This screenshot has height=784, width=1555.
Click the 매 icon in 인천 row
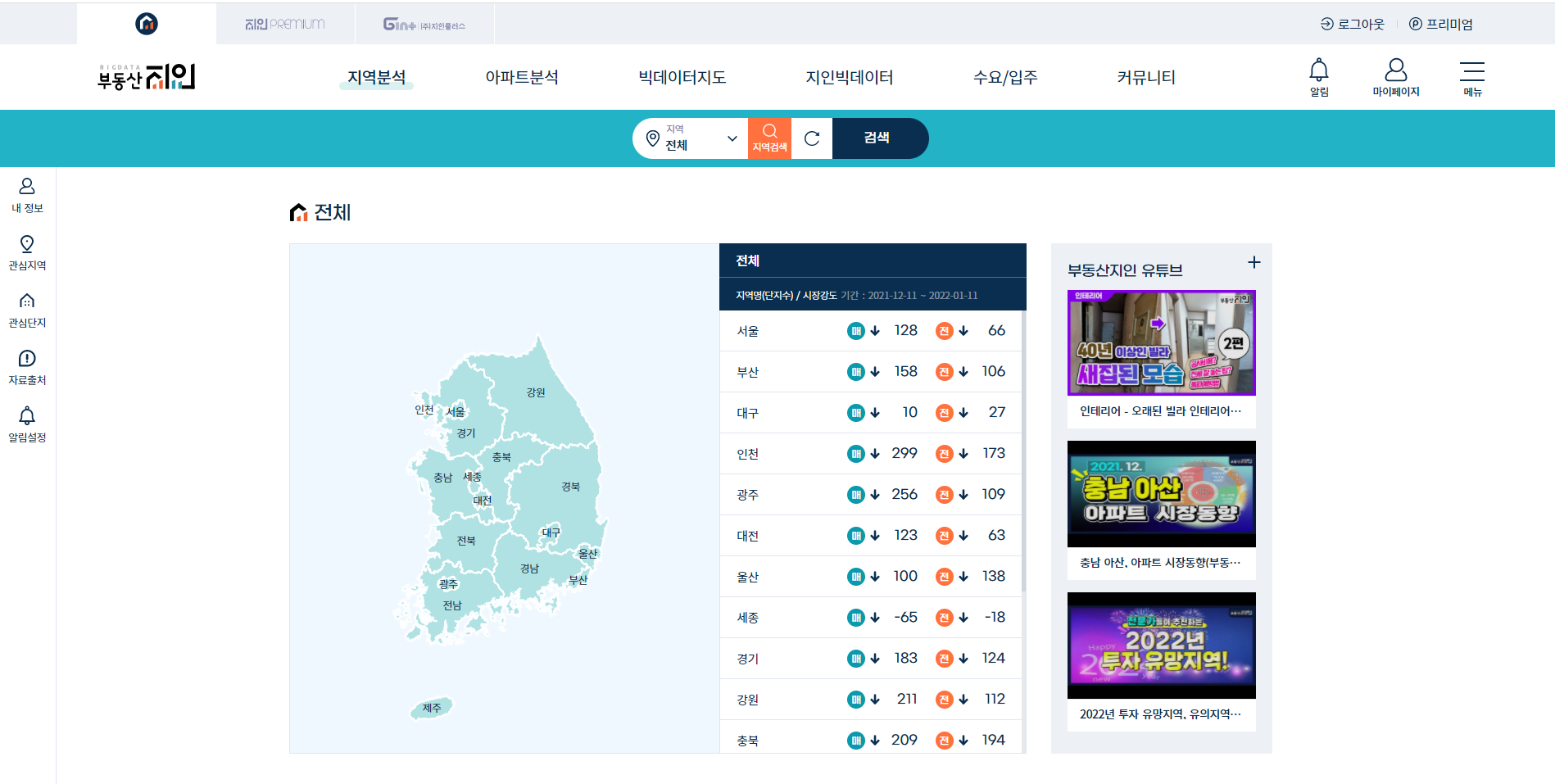pyautogui.click(x=856, y=454)
